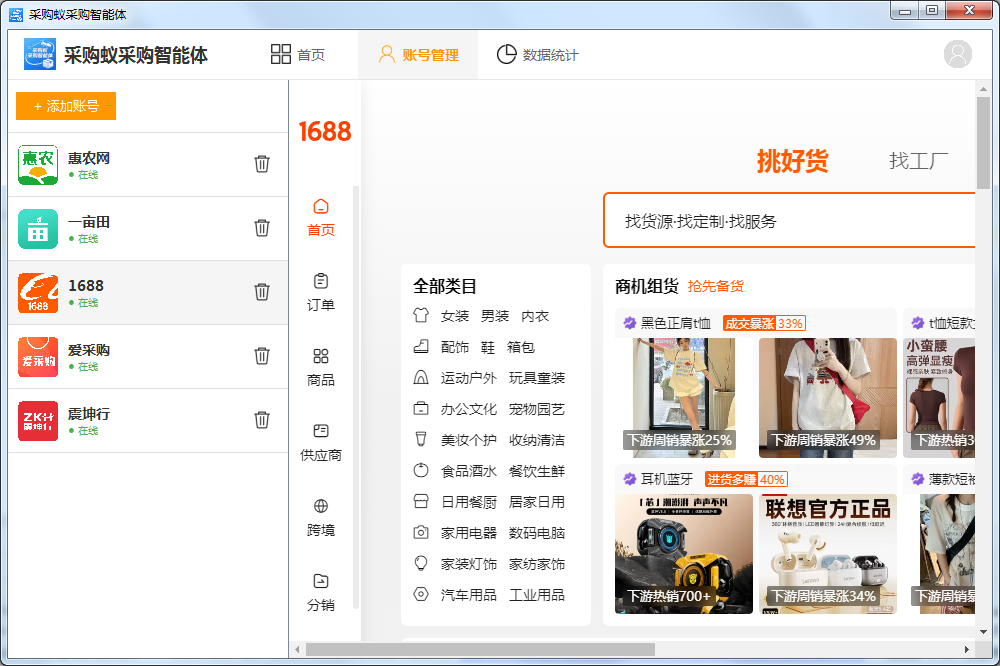Image resolution: width=1000 pixels, height=666 pixels.
Task: Click the 采购蚁采购智能体 app logo
Action: click(40, 54)
